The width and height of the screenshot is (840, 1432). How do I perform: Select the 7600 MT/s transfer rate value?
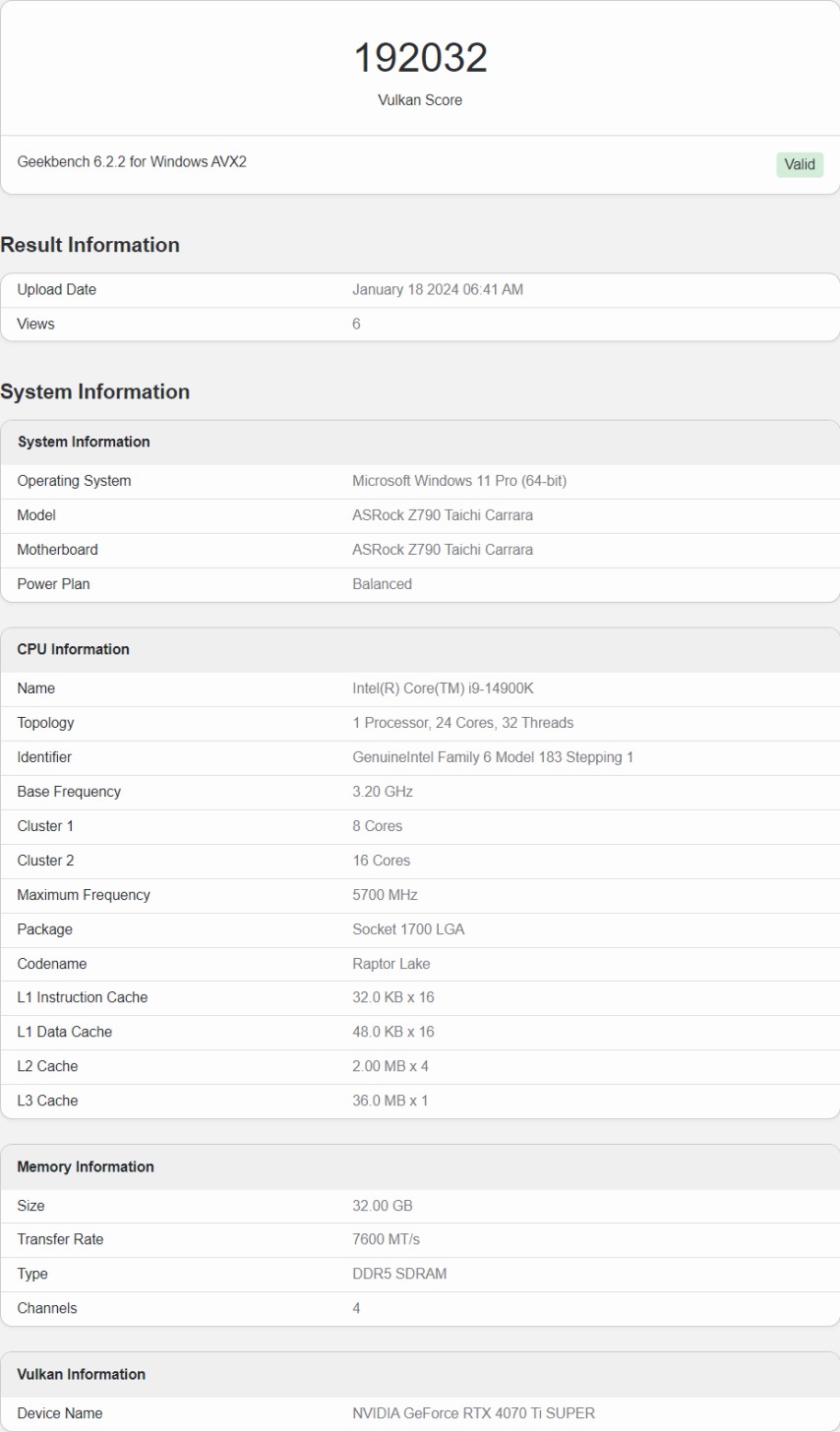click(x=386, y=1239)
